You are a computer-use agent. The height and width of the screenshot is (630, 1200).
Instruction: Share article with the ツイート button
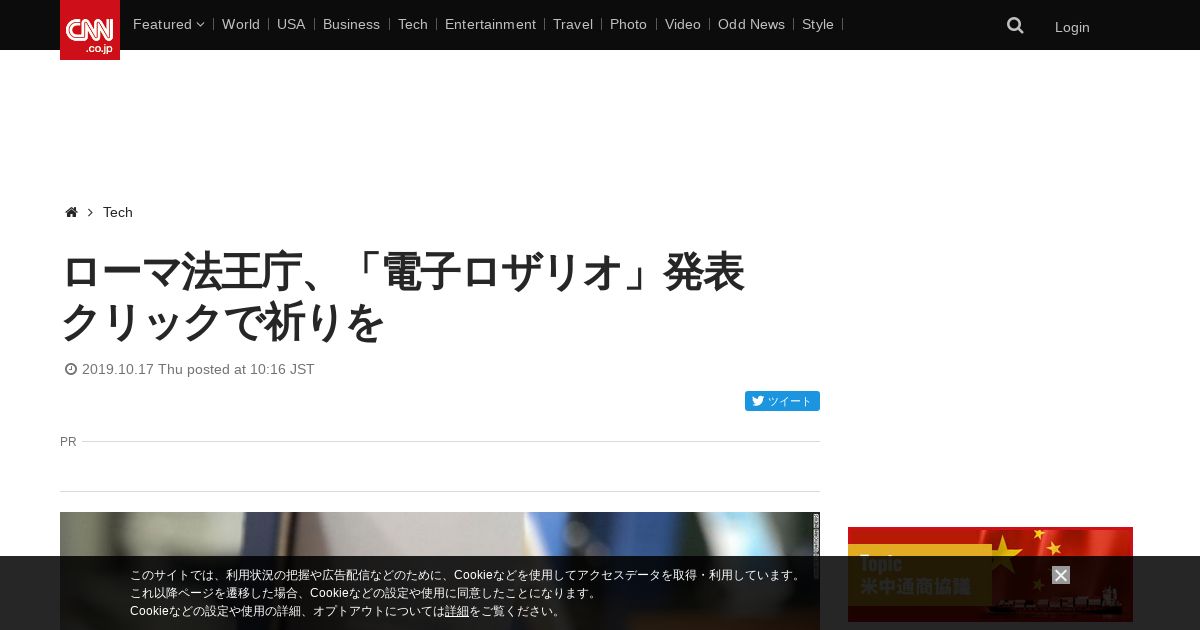(x=782, y=401)
